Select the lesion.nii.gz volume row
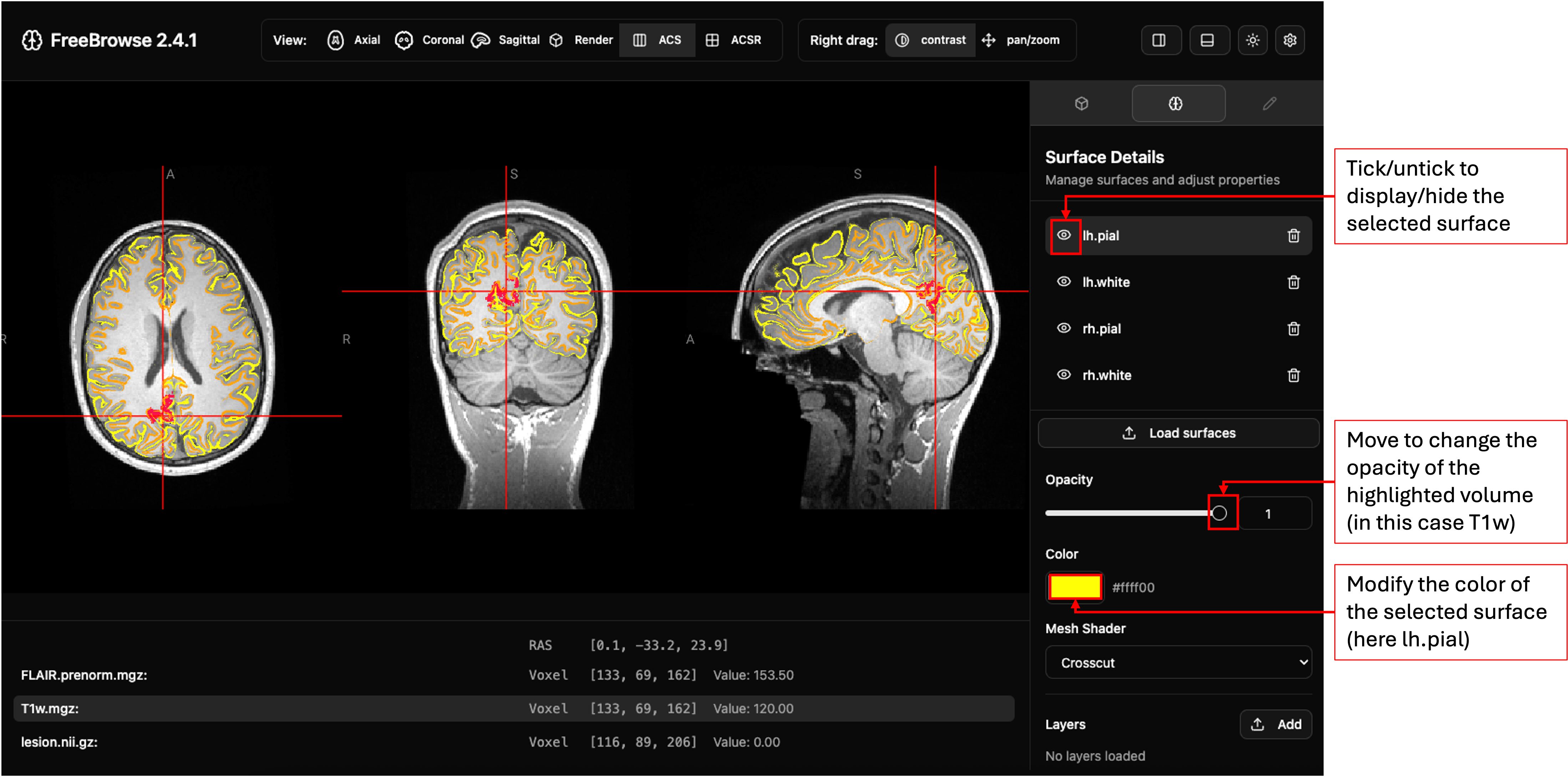 (514, 742)
